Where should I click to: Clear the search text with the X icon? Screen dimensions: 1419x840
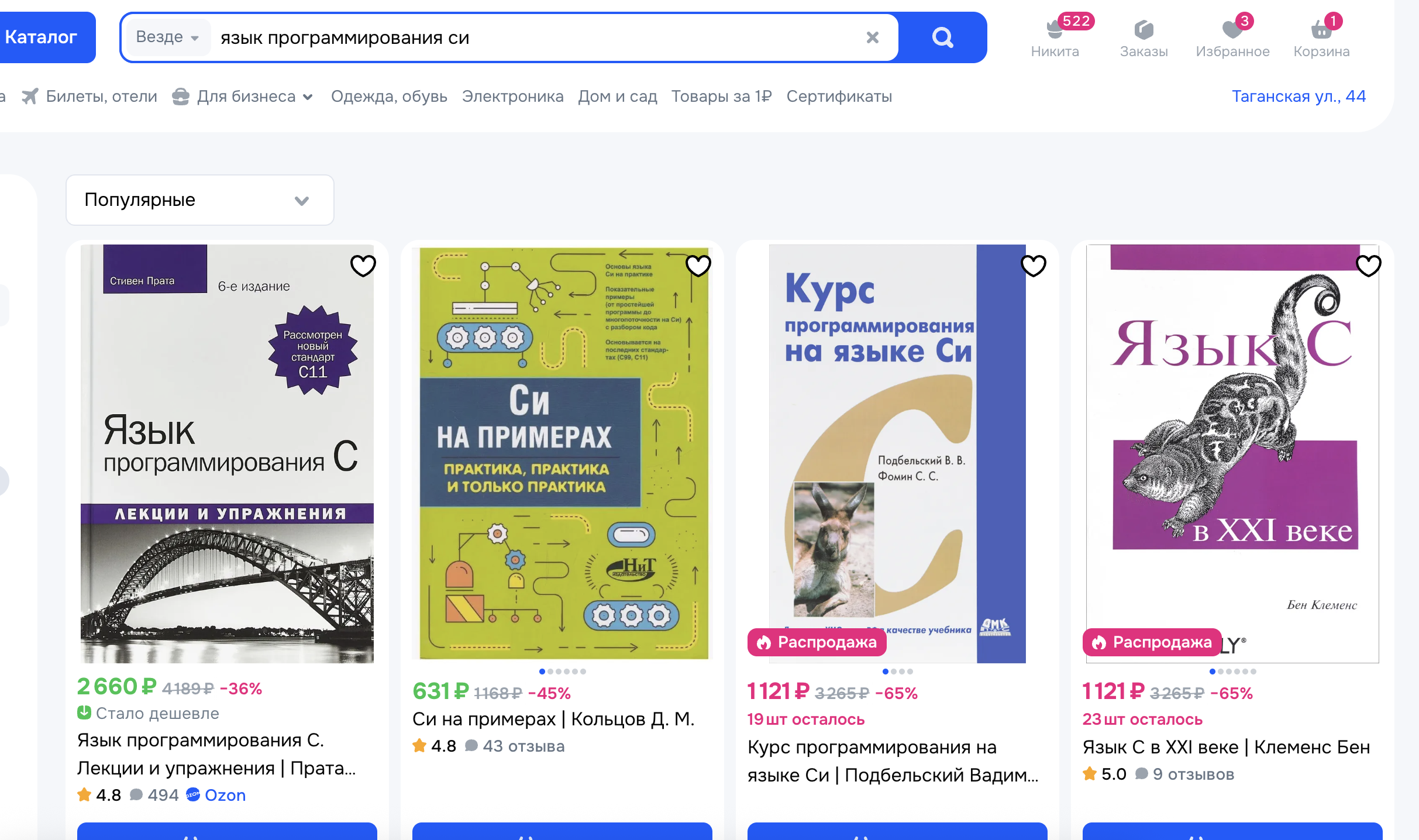[x=873, y=37]
